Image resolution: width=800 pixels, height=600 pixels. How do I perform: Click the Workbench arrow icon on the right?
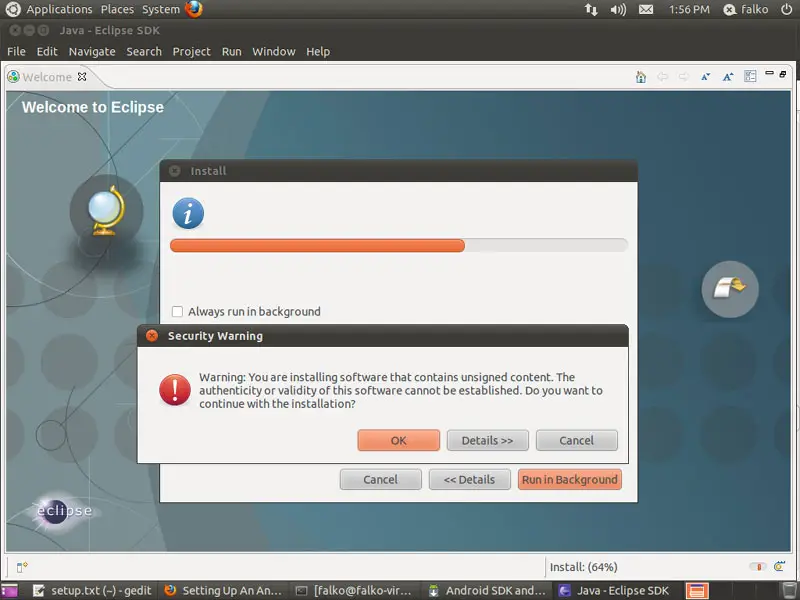pyautogui.click(x=730, y=289)
